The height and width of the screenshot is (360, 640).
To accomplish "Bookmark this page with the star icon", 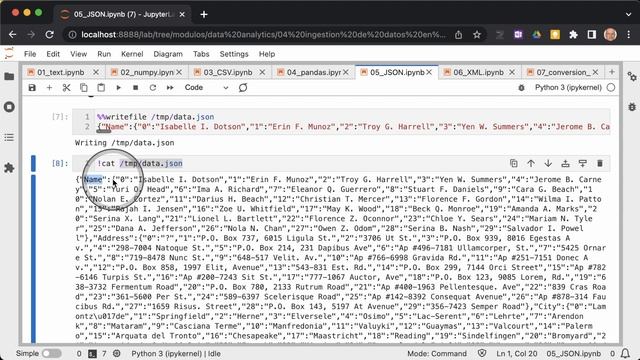I will pyautogui.click(x=477, y=35).
